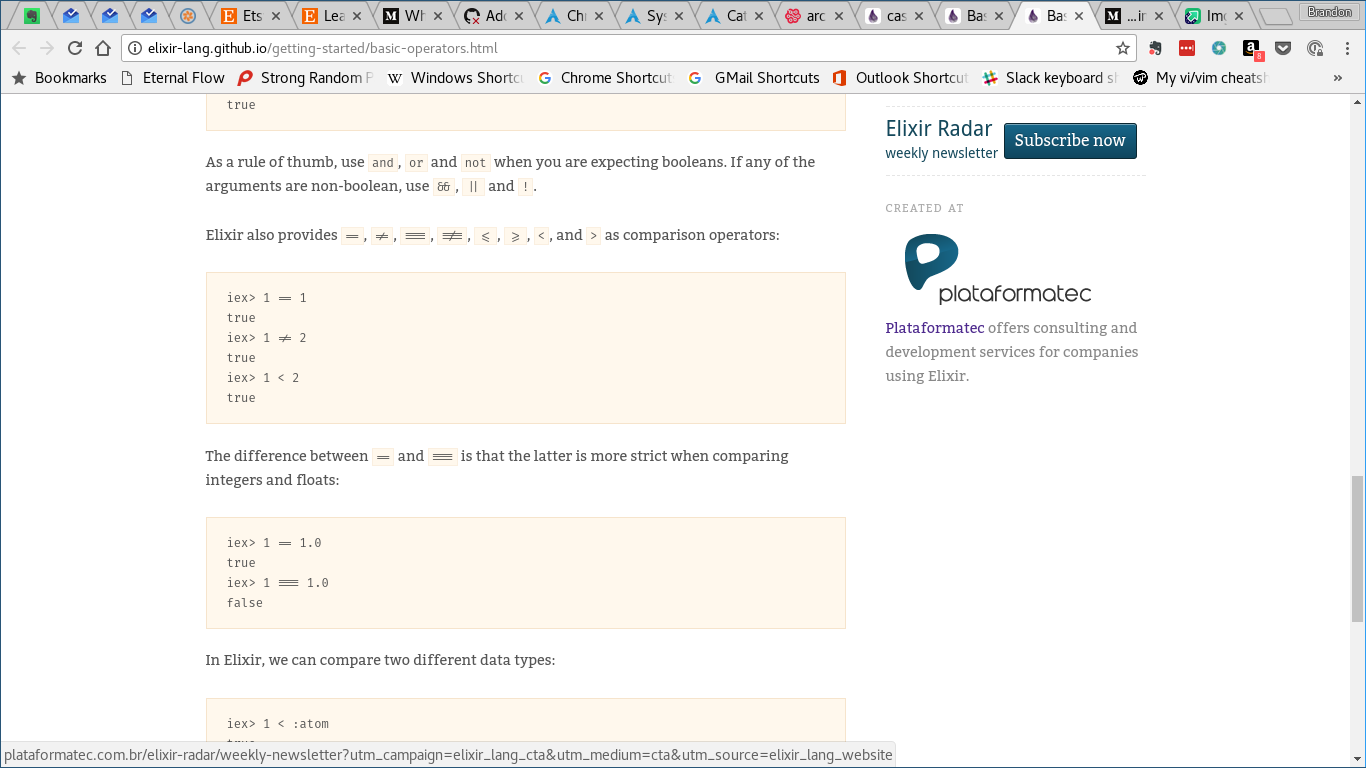Open the Slack keyboard shortcuts bookmark

point(1050,77)
